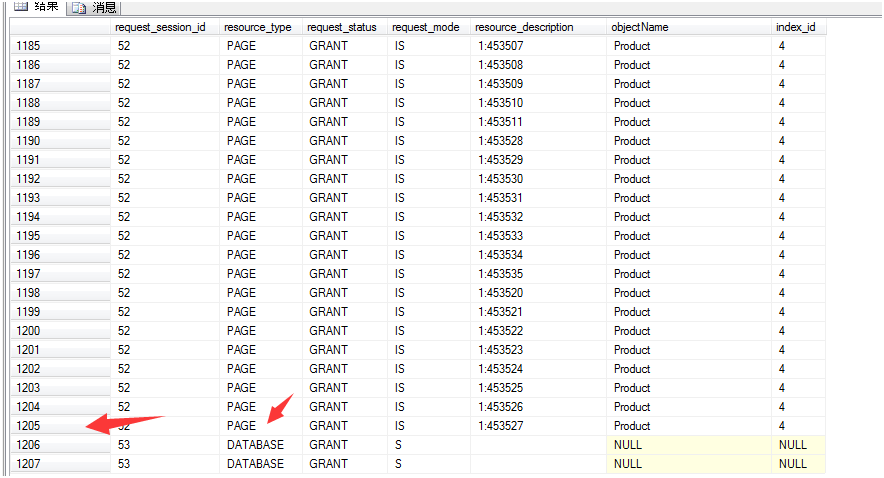Viewport: 884px width, 478px height.
Task: Click resource description cell 1:453526
Action: [538, 406]
